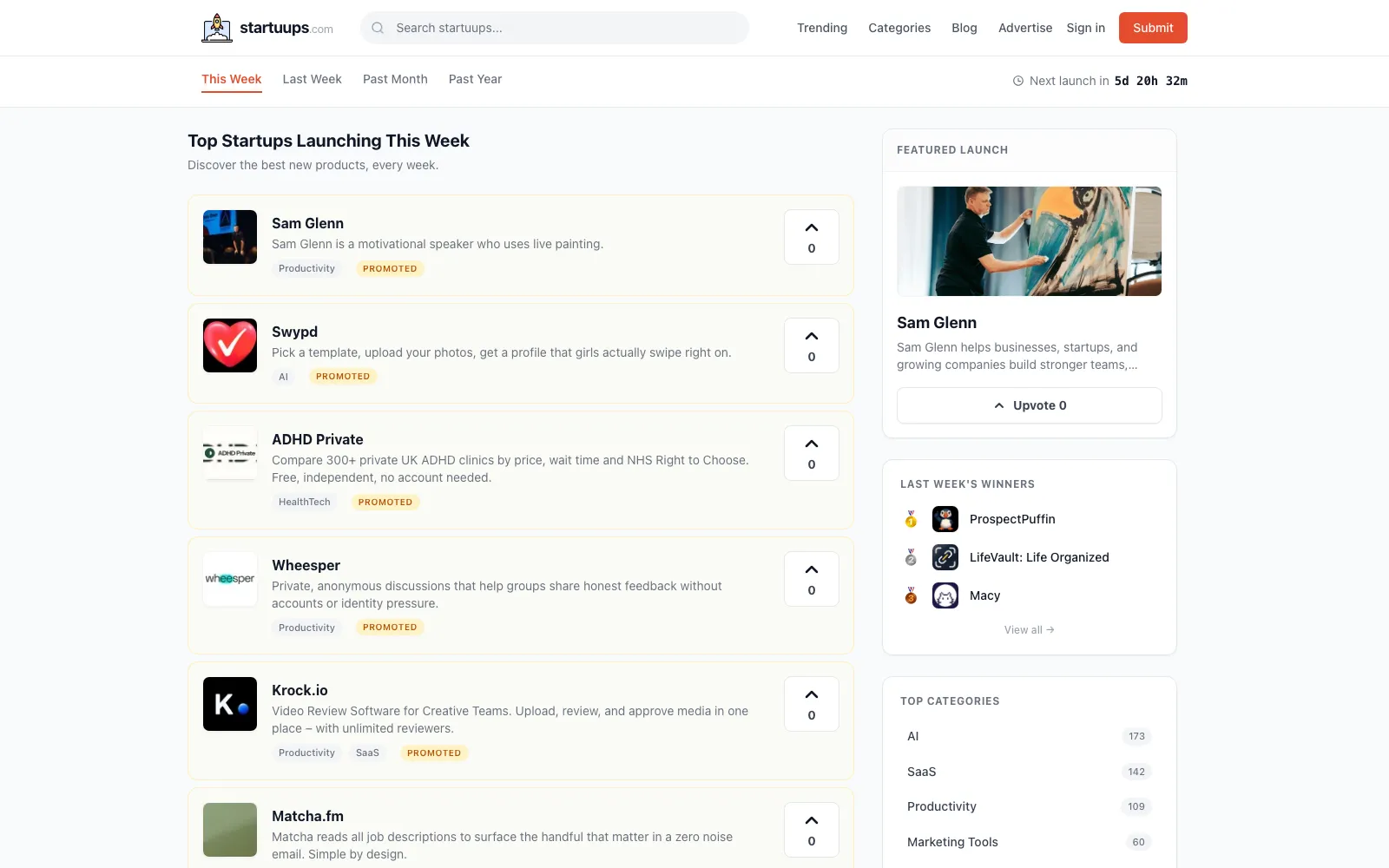Click the Swypd heart checkmark logo
This screenshot has height=868, width=1389.
click(230, 345)
